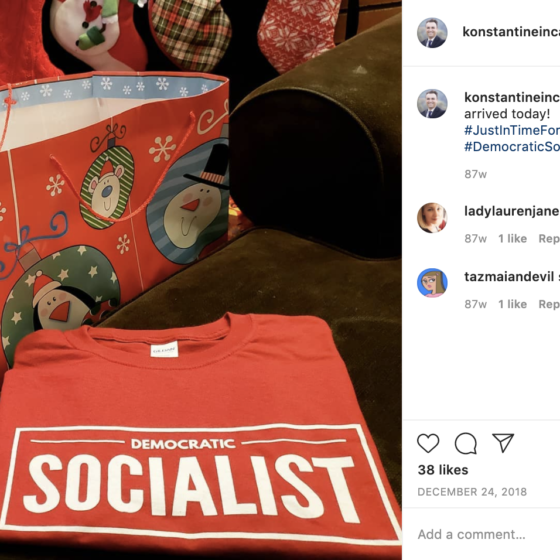560x560 pixels.
Task: View ladylaurenjane's profile avatar
Action: [x=432, y=218]
